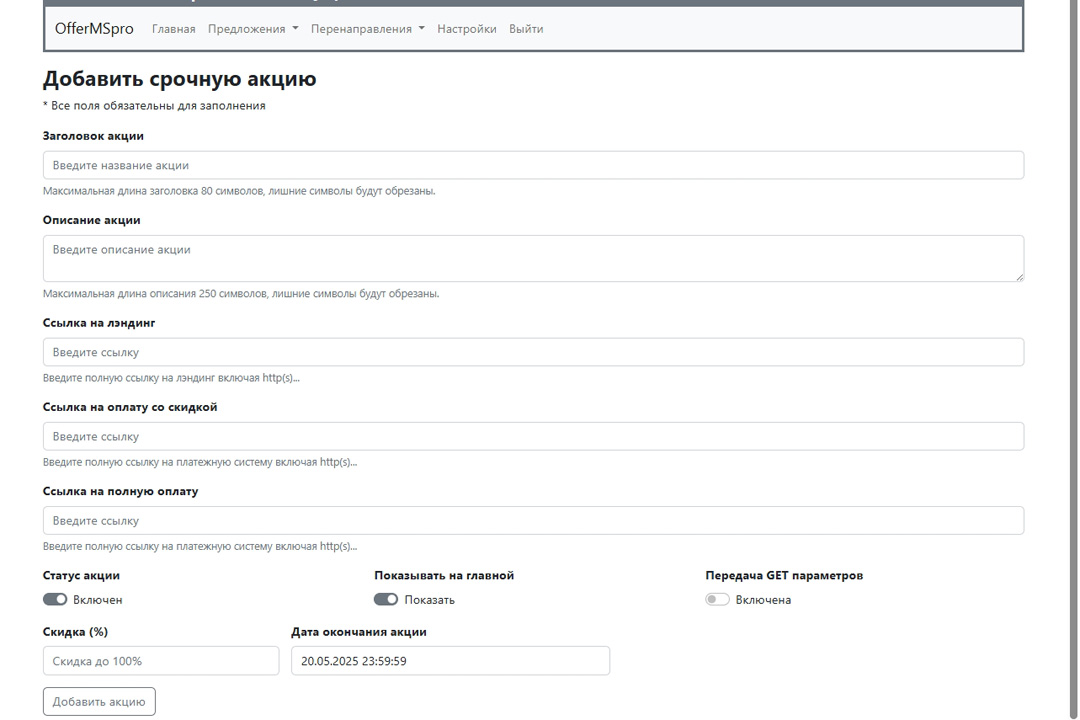Go to Главная page
Image resolution: width=1080 pixels, height=720 pixels.
point(174,29)
